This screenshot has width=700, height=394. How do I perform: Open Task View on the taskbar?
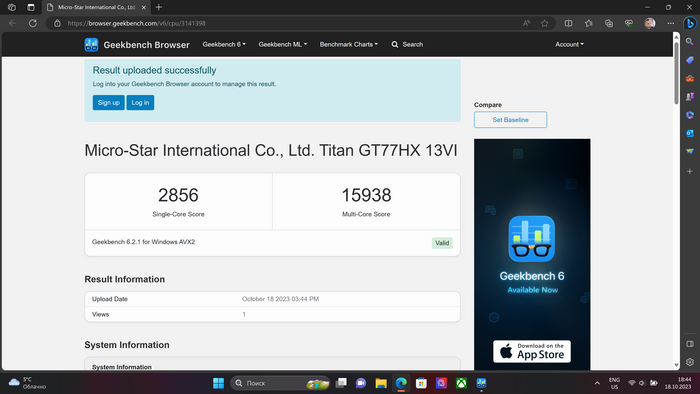[341, 383]
